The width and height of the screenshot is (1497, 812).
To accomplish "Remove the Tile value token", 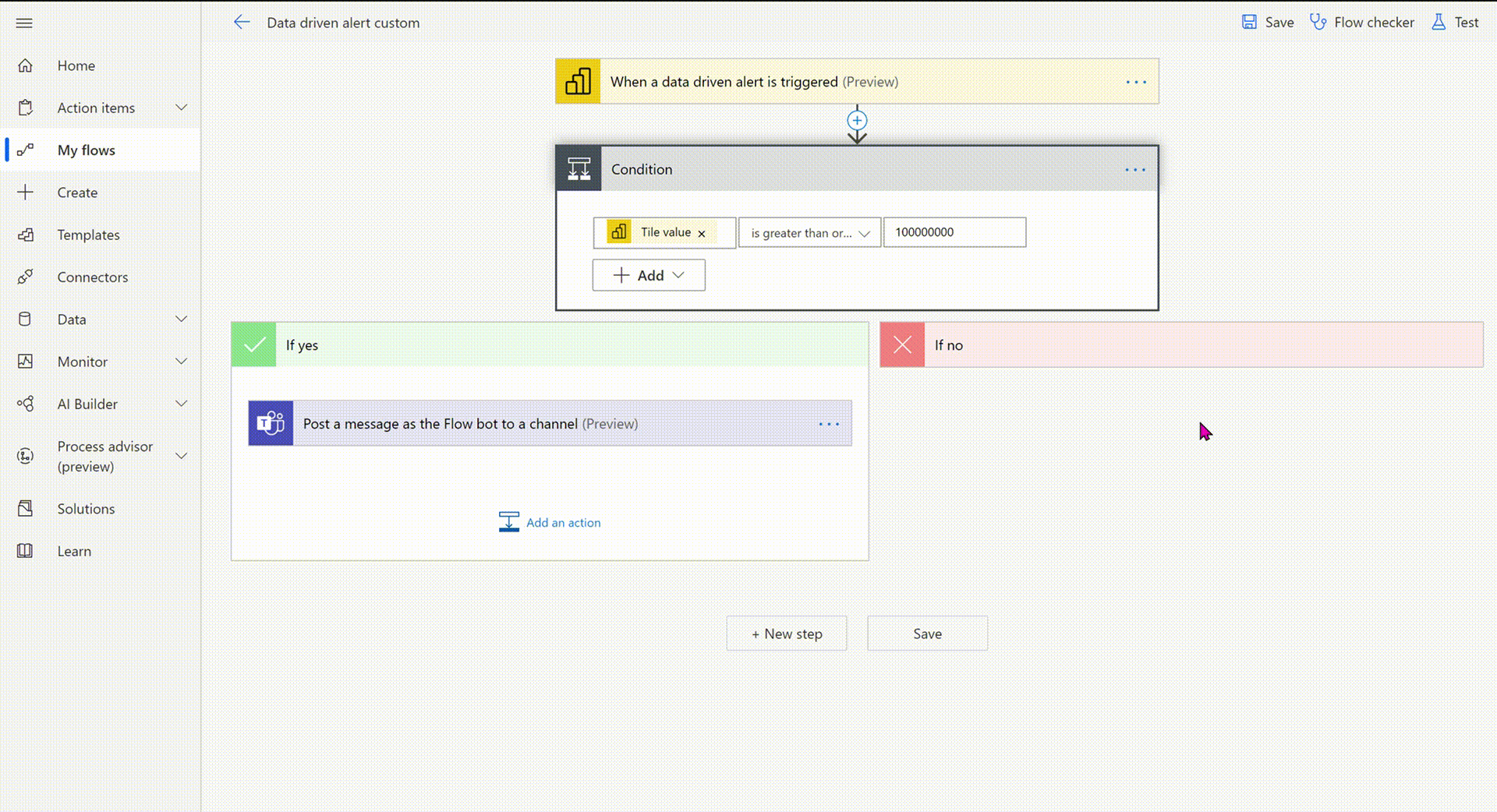I will coord(702,233).
